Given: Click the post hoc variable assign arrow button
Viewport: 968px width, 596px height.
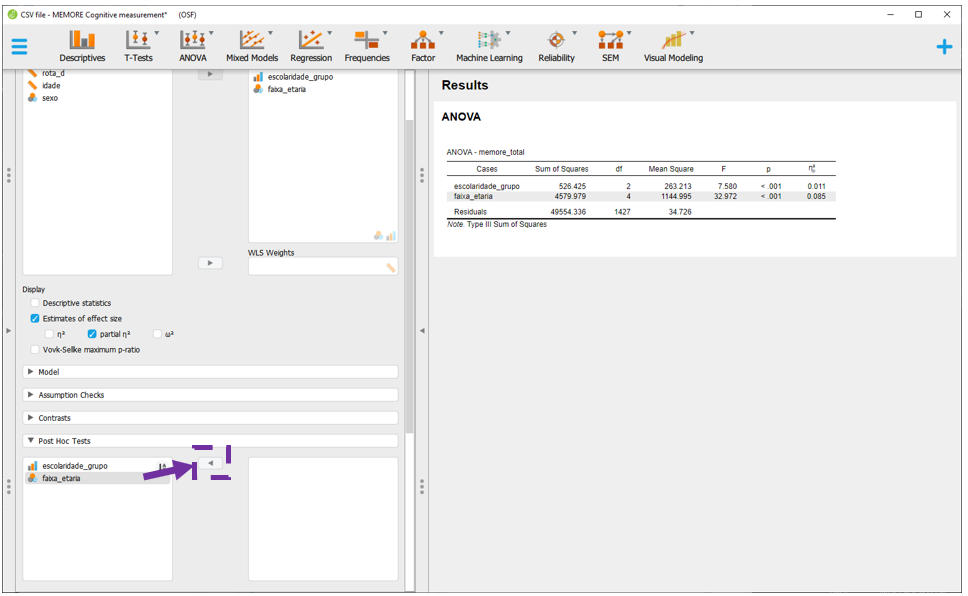Looking at the screenshot, I should [210, 464].
